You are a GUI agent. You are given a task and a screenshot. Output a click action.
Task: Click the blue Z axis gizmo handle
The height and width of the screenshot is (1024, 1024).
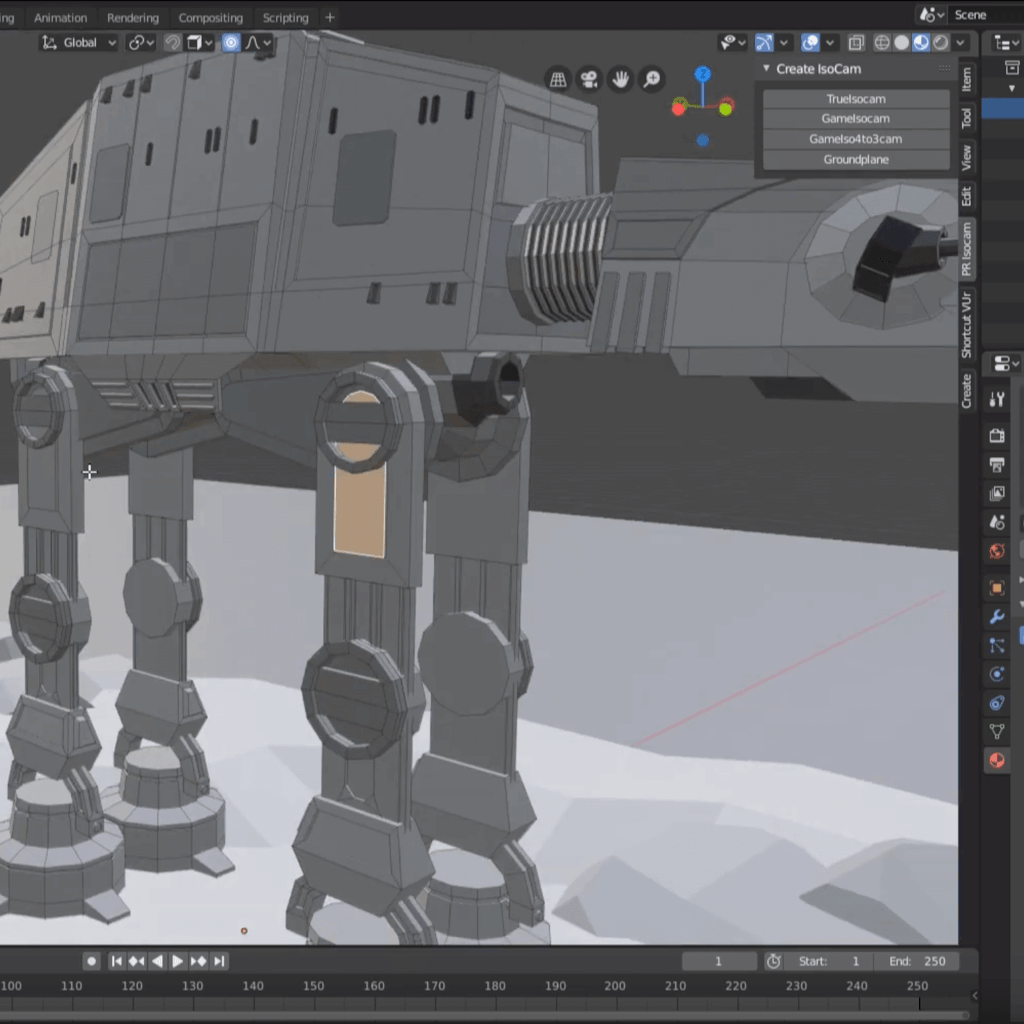click(703, 74)
